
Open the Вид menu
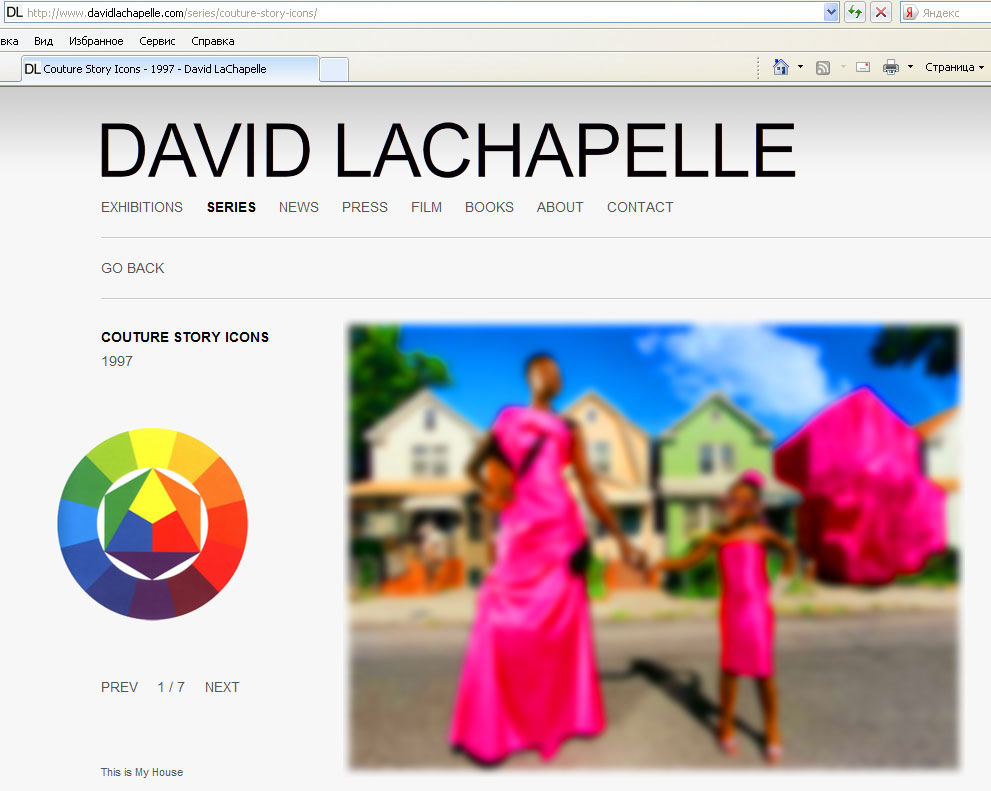tap(43, 41)
